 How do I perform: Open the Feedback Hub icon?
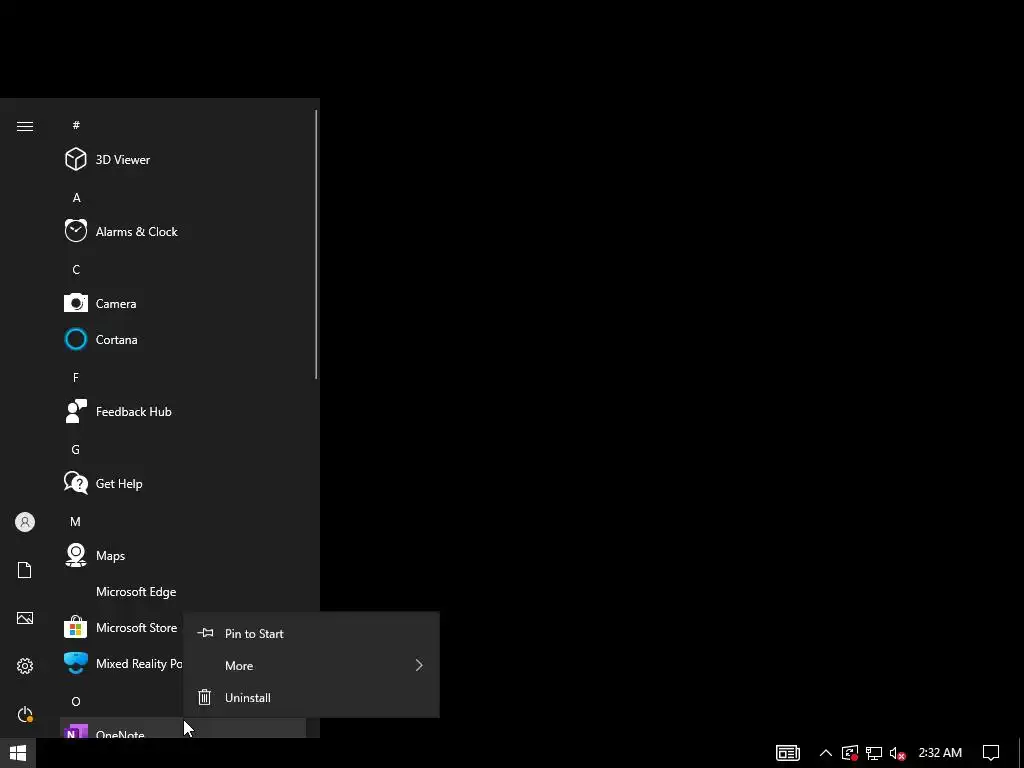click(76, 411)
